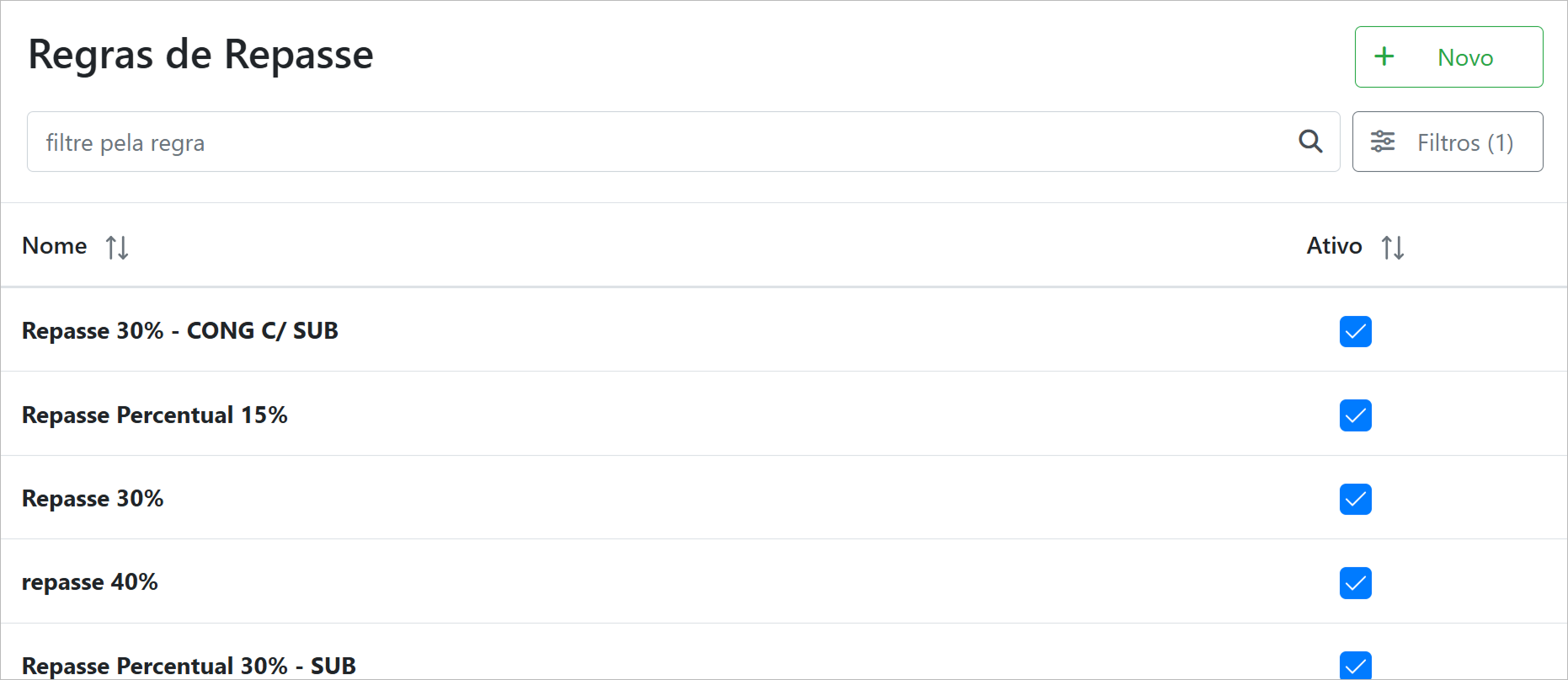Open the Repasse 30% - CONG C/ SUB rule
This screenshot has width=1568, height=680.
pos(180,331)
